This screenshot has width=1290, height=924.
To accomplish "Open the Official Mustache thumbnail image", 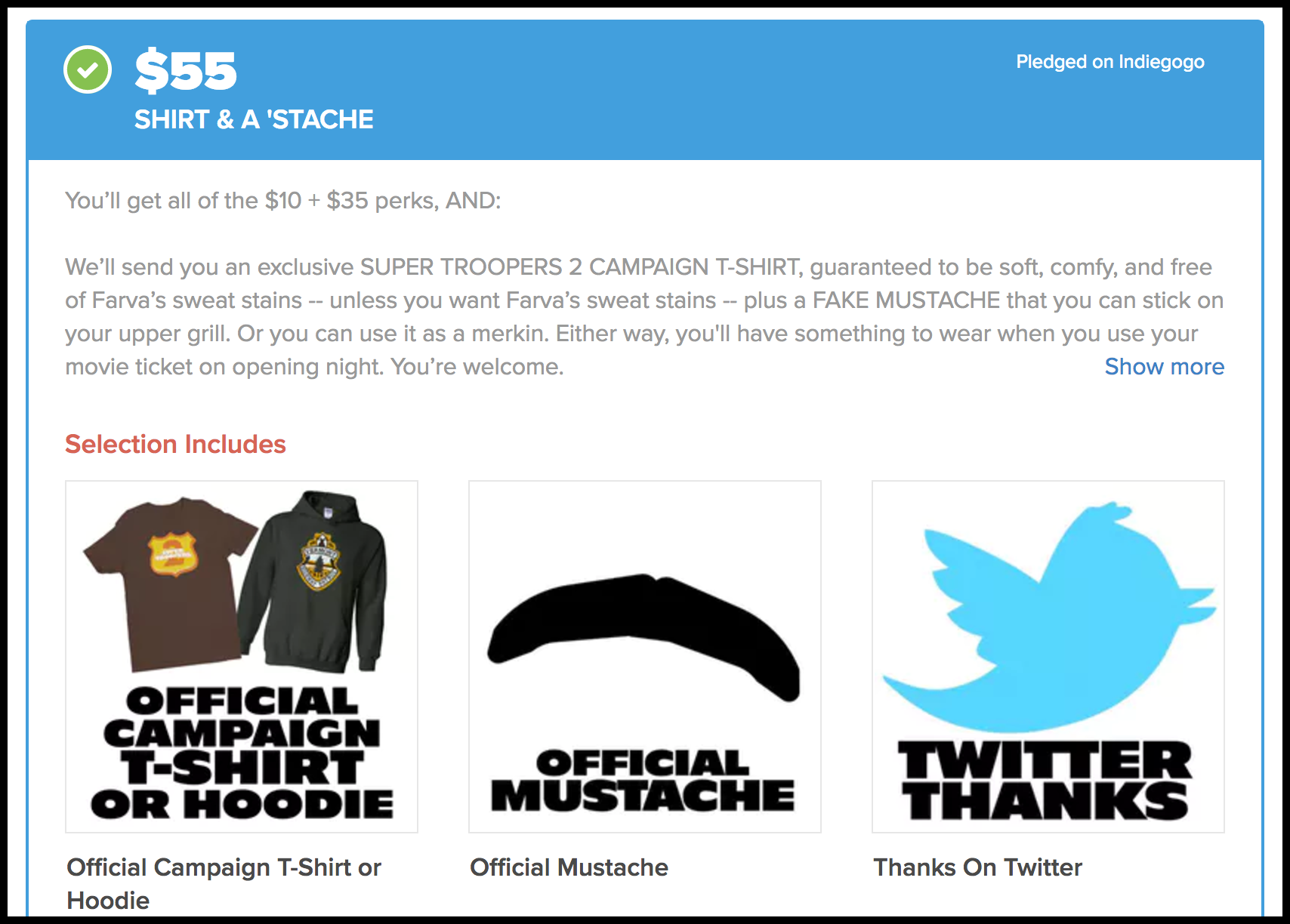I will click(x=645, y=657).
